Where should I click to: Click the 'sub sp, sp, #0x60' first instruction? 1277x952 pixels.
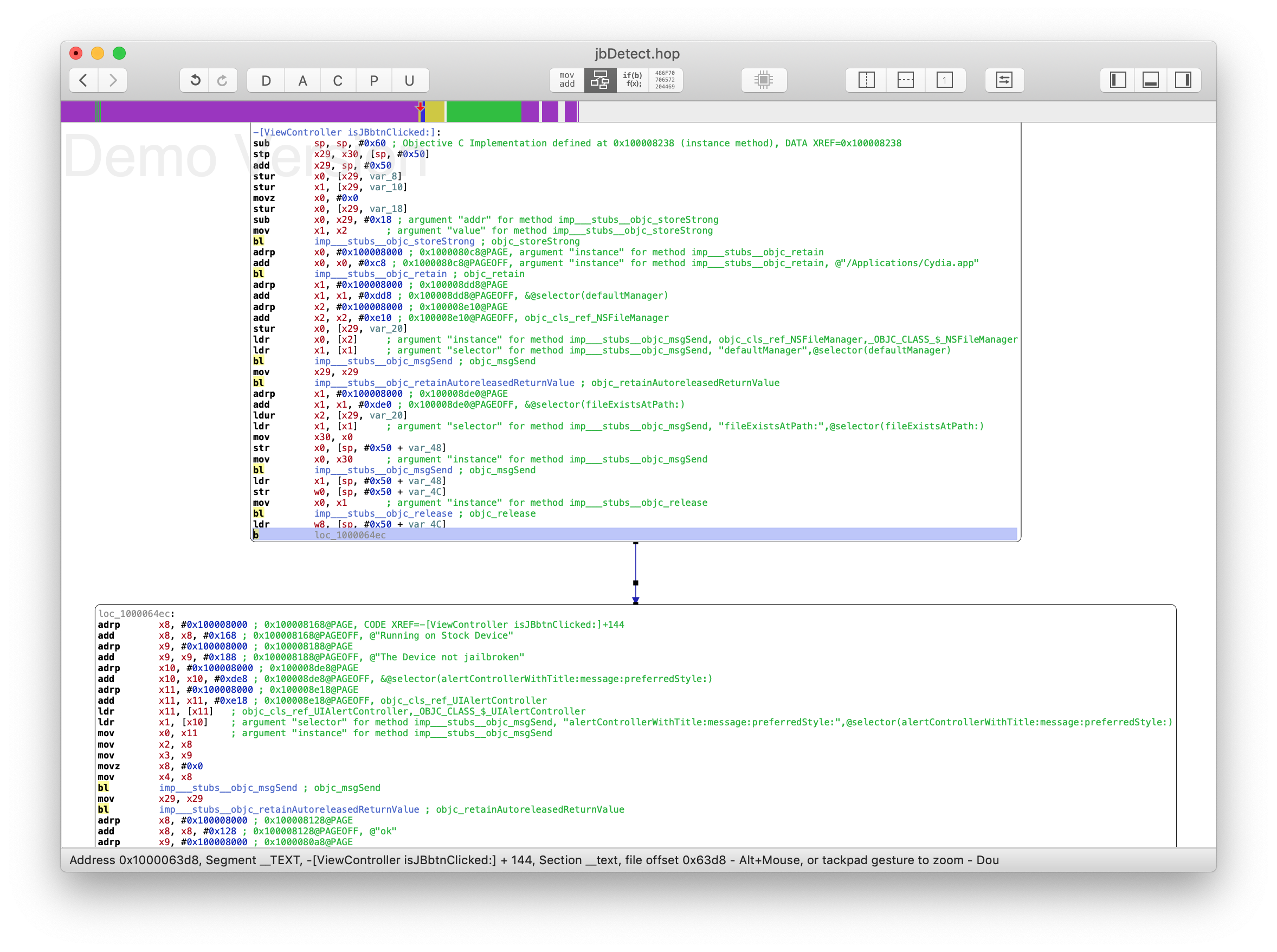(320, 143)
